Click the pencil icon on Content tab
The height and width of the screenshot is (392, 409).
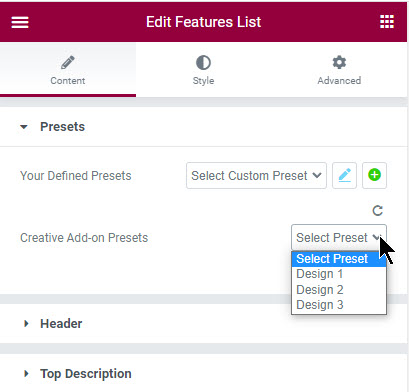click(68, 62)
